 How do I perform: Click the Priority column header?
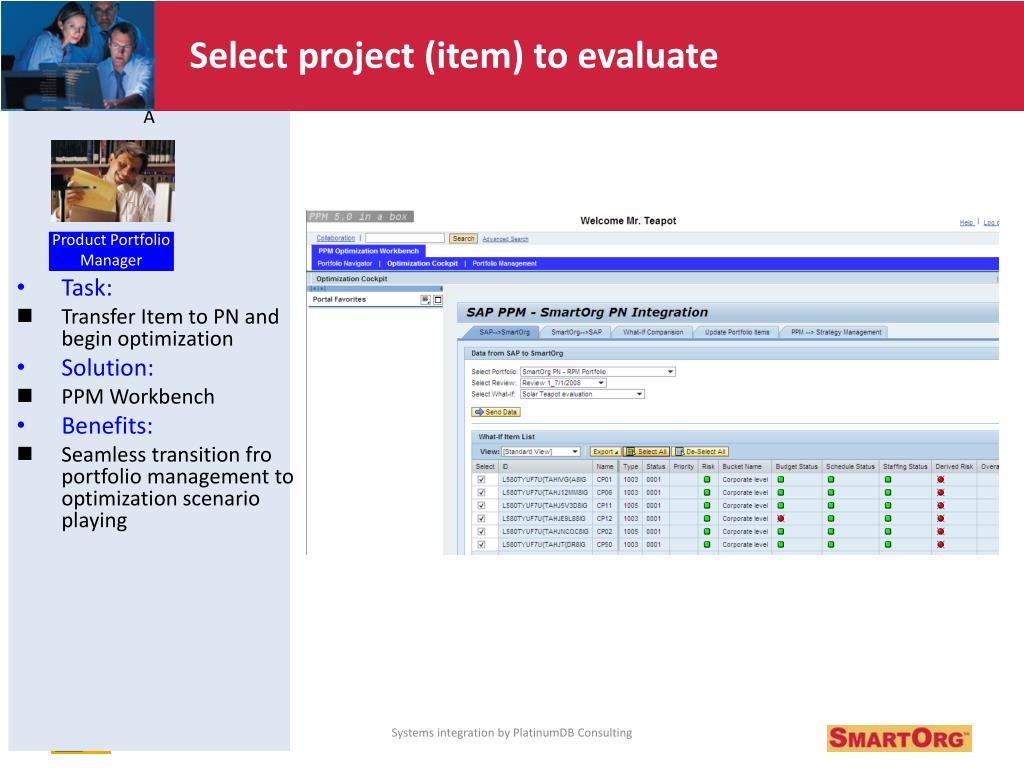[x=684, y=466]
